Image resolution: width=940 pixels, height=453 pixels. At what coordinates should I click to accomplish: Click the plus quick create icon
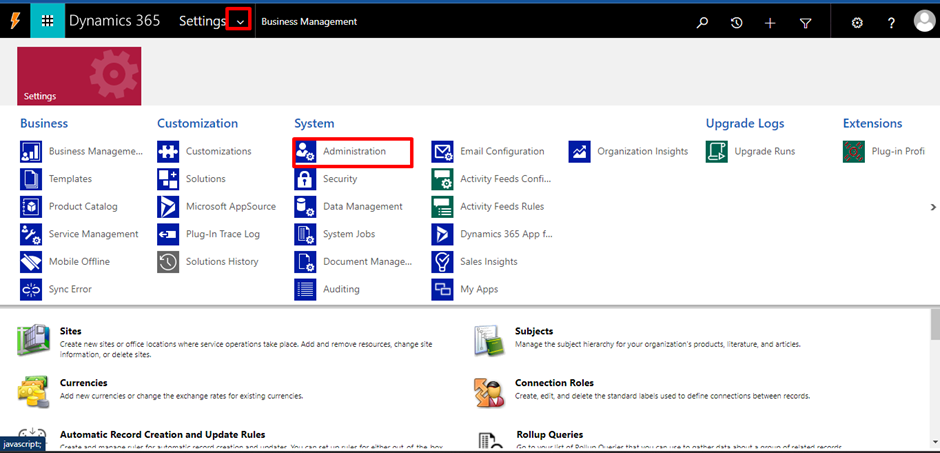770,23
